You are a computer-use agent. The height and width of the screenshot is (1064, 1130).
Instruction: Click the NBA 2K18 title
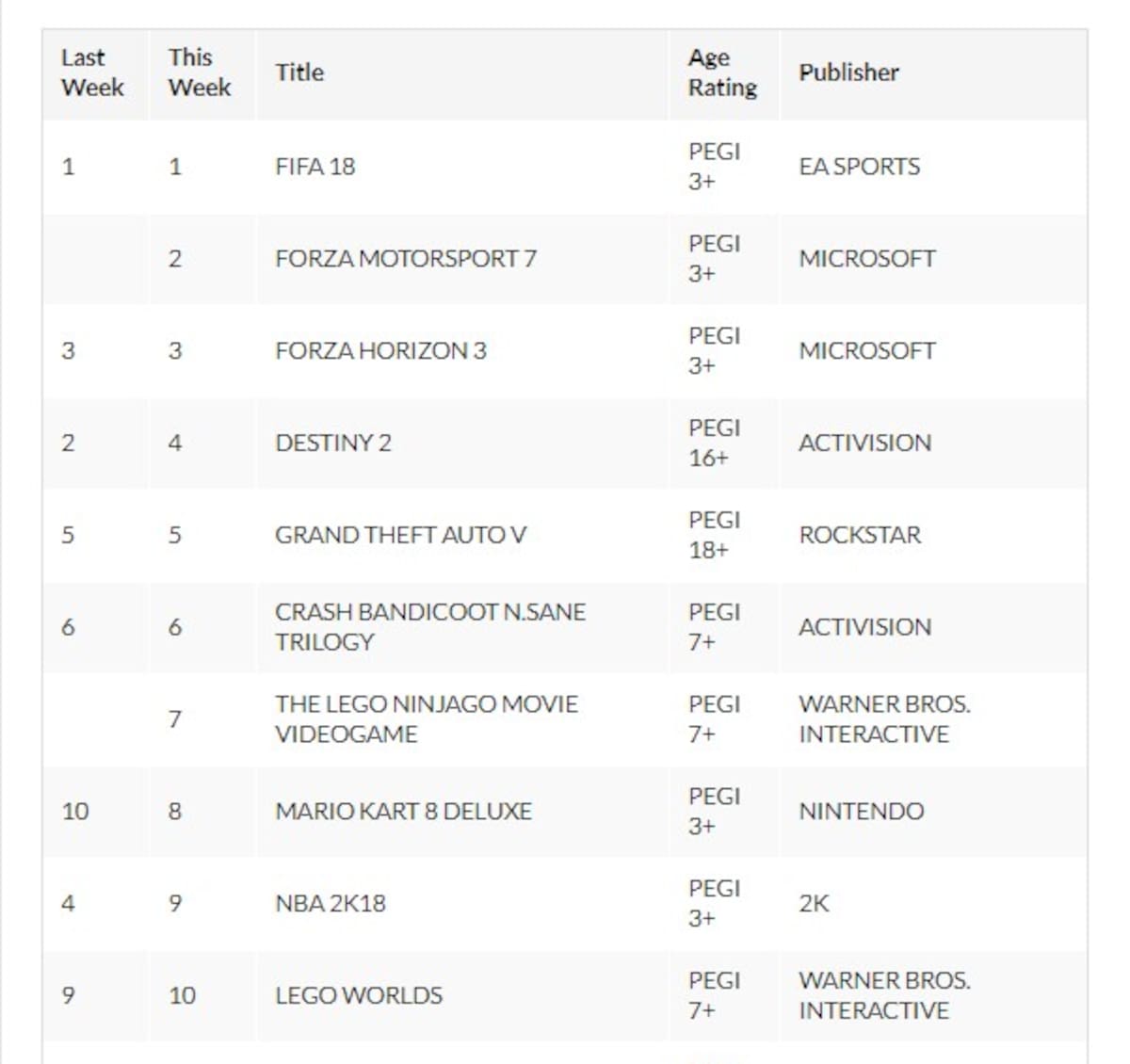point(331,904)
